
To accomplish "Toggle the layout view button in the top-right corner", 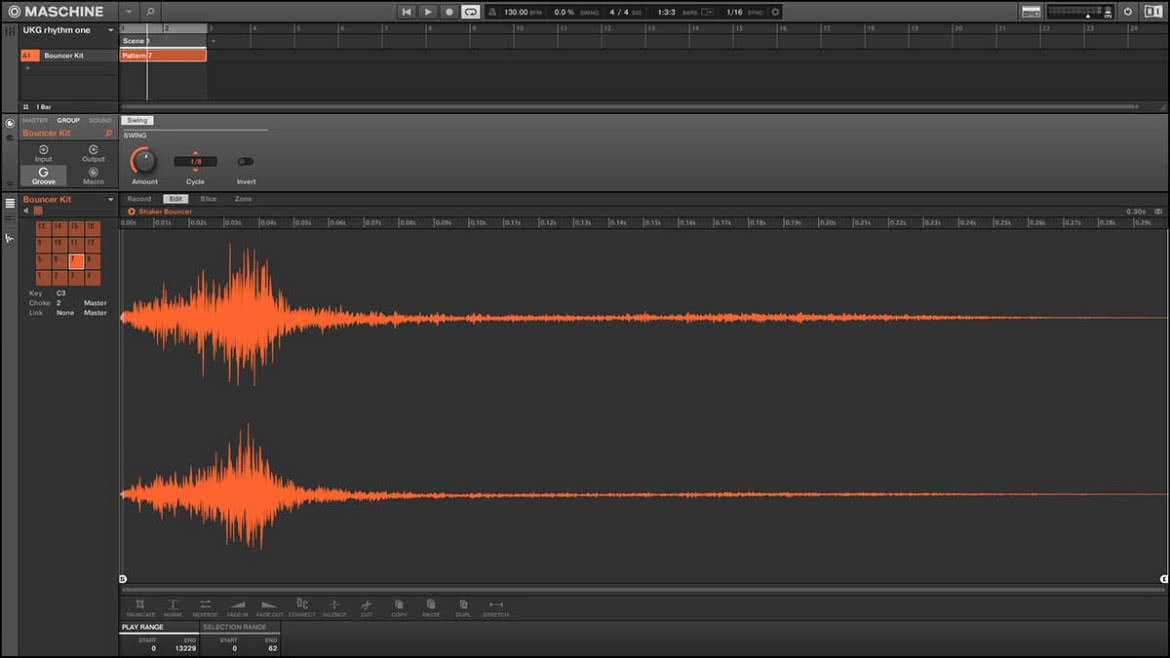I will coord(1153,12).
